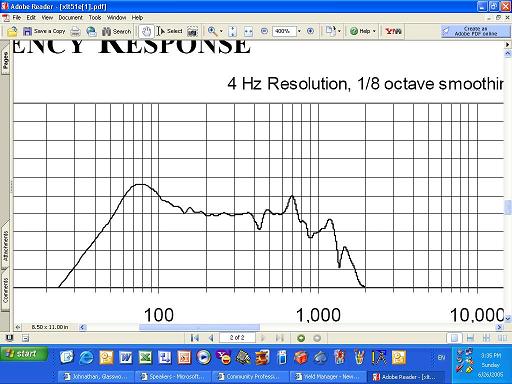
Task: Activate the Snapshot camera tool
Action: point(192,31)
